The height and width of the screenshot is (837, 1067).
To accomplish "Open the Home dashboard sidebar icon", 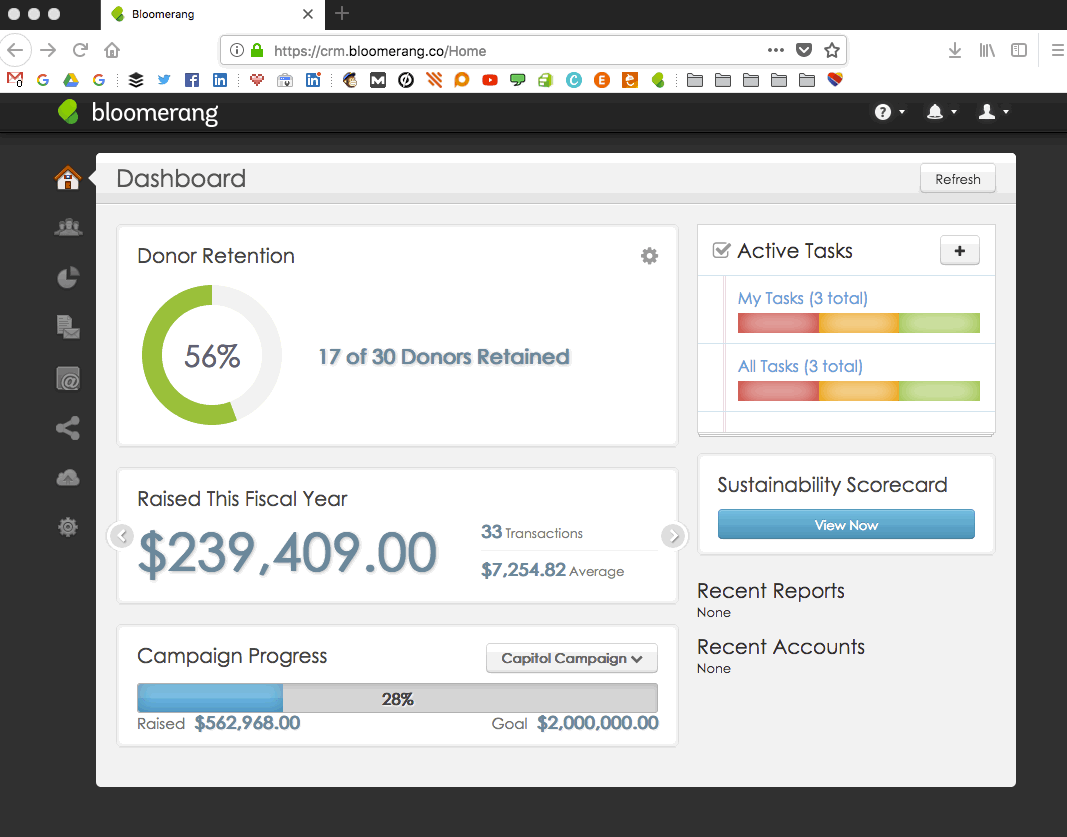I will [68, 178].
